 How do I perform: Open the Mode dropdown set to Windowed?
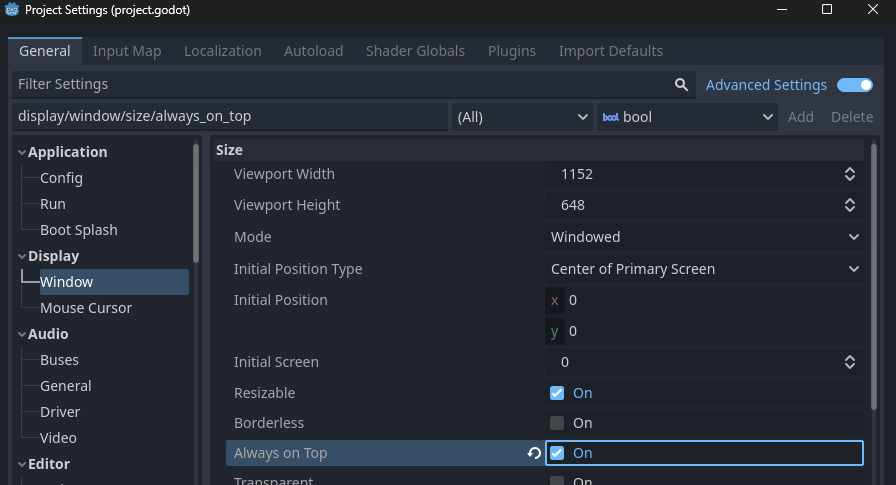tap(704, 237)
